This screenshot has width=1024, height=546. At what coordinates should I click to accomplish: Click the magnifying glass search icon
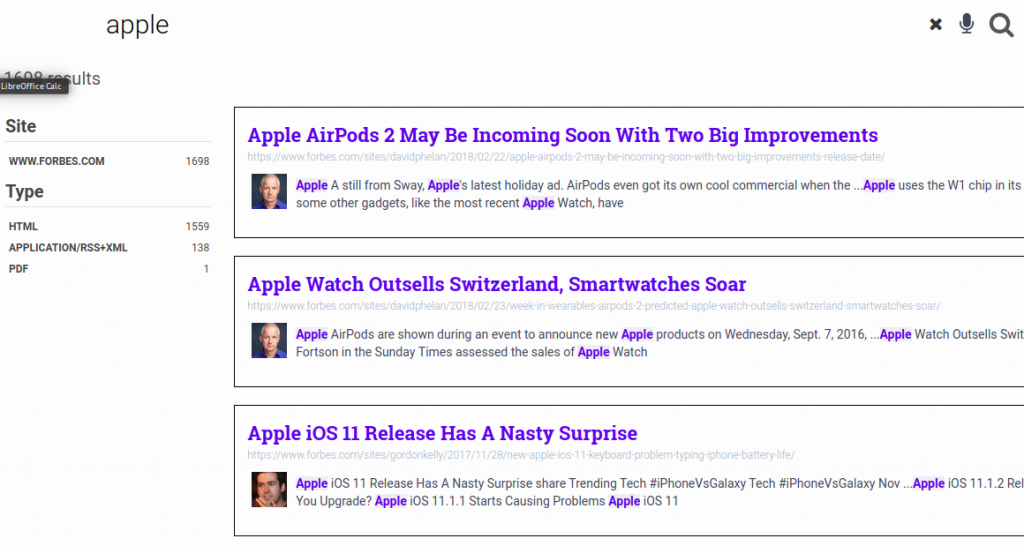coord(1001,25)
